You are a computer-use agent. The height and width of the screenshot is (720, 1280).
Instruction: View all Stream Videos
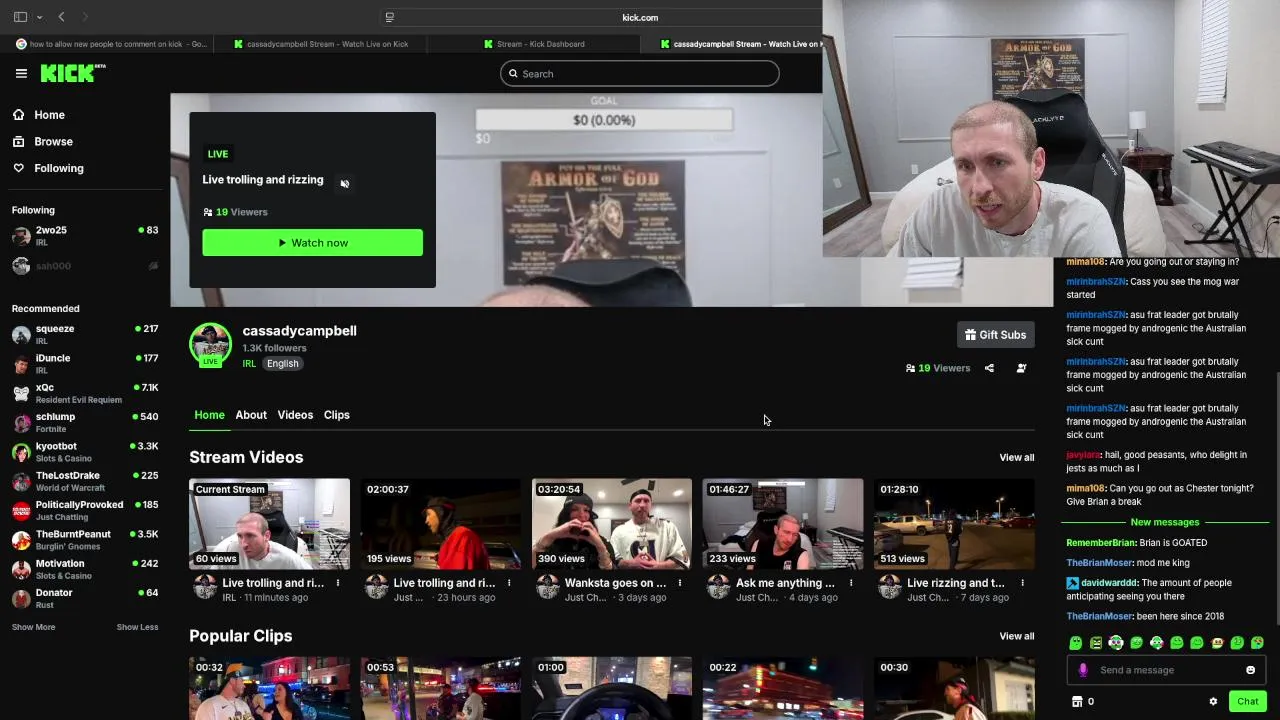(x=1016, y=457)
